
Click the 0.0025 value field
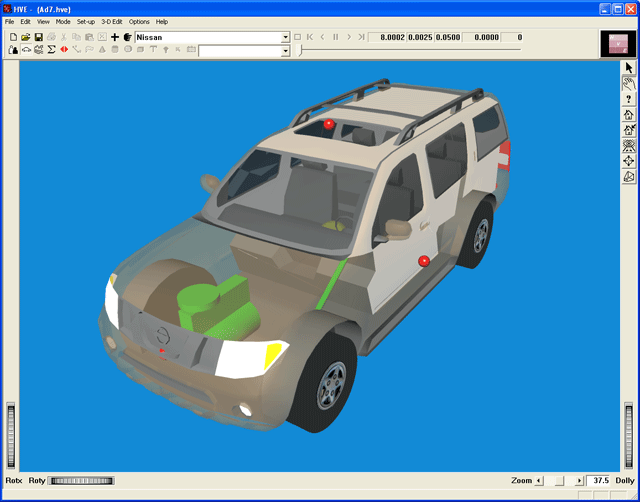pos(420,38)
